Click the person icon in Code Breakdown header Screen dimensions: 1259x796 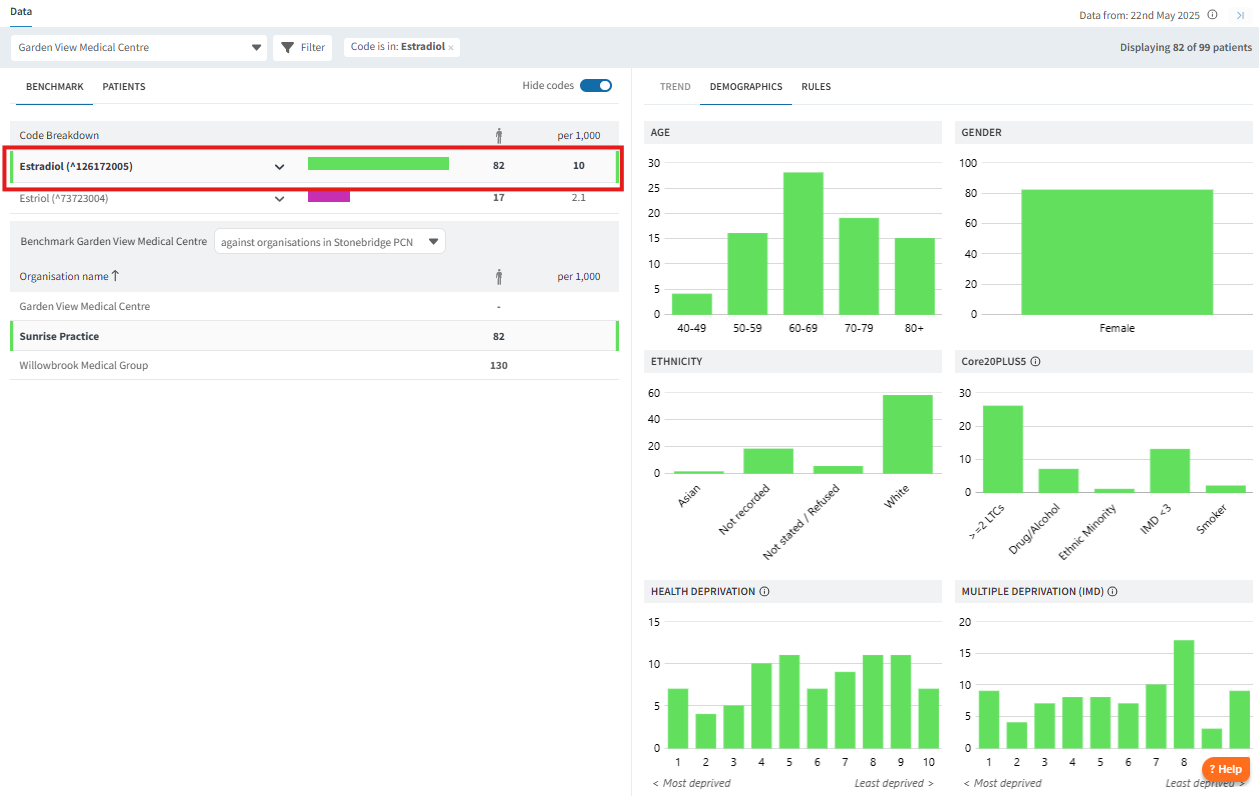click(499, 135)
